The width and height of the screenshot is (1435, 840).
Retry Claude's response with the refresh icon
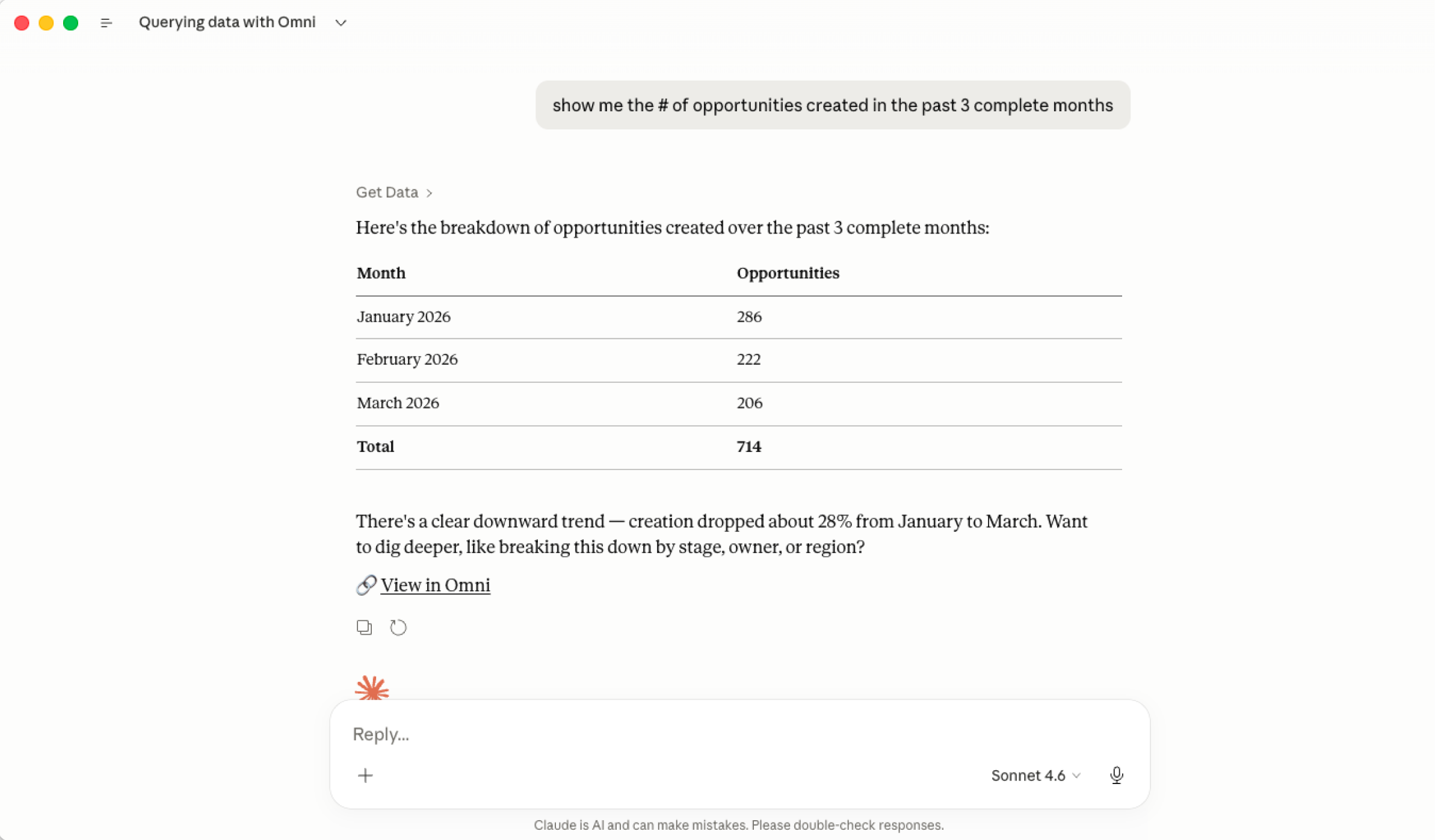(x=399, y=627)
